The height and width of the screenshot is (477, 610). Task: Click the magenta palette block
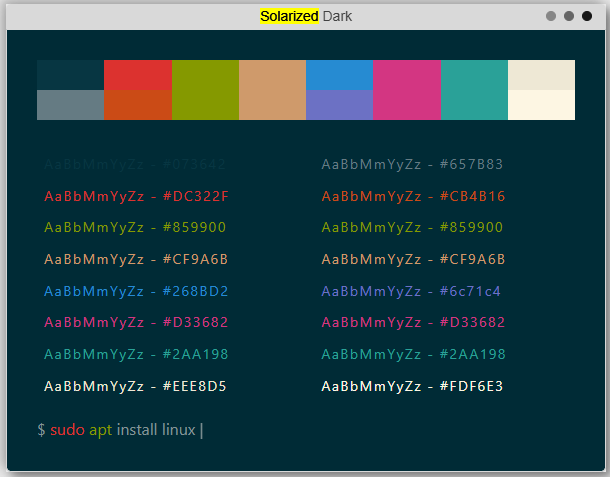[407, 90]
